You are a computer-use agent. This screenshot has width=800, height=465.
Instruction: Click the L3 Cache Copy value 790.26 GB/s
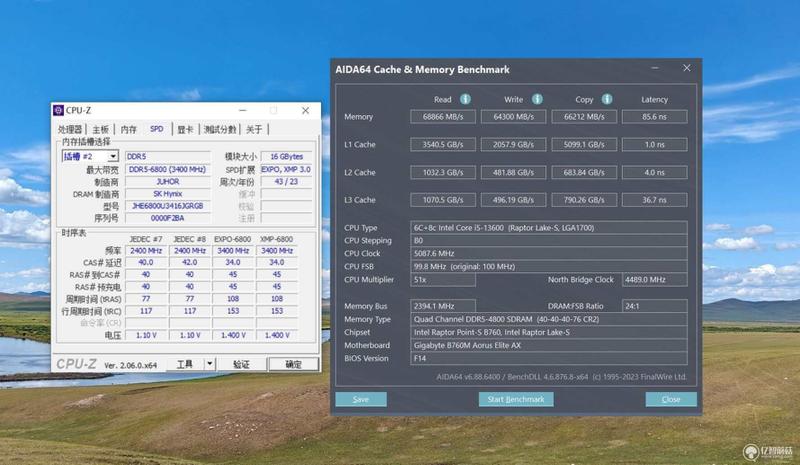pyautogui.click(x=584, y=200)
